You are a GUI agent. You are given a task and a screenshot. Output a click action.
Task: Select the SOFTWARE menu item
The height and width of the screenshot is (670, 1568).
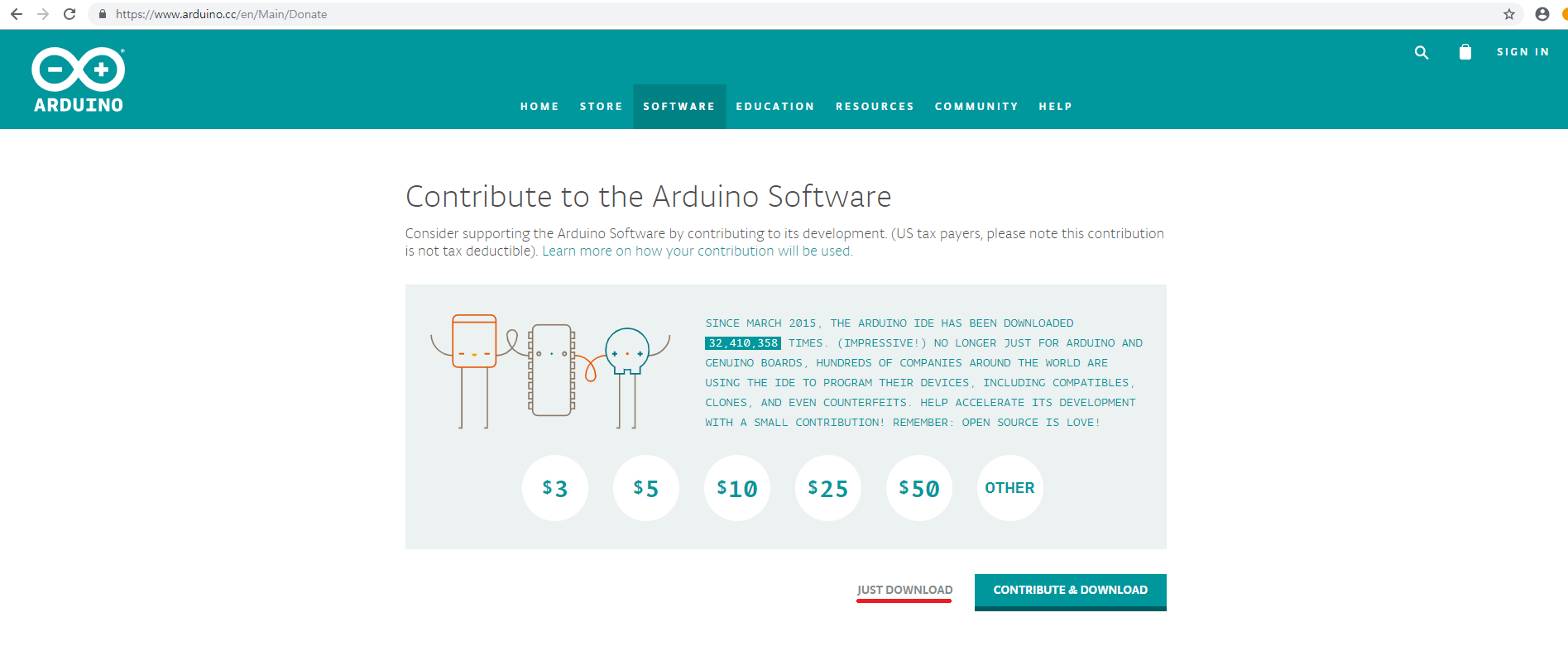pos(679,107)
